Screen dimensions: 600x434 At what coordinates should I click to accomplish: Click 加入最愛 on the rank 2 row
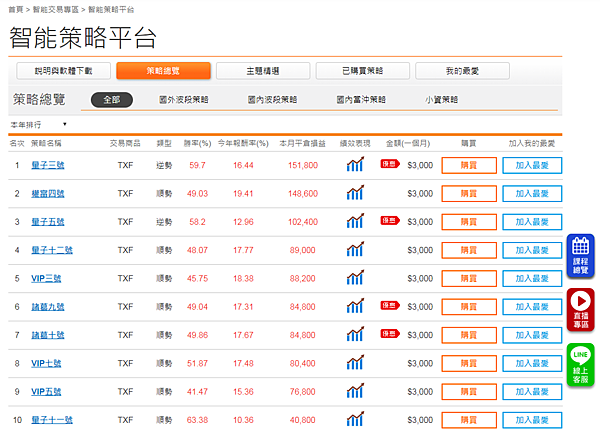point(532,194)
